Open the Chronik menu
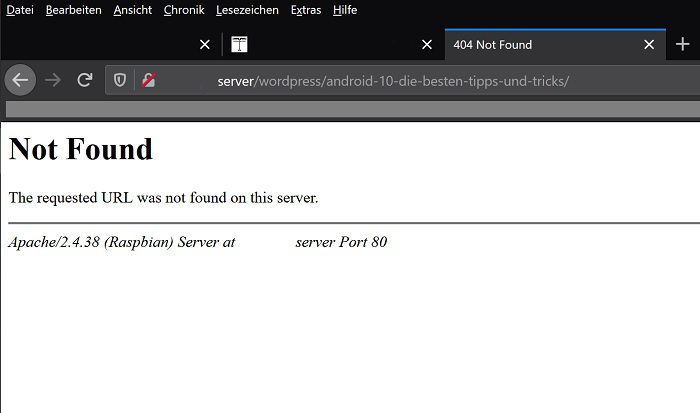 tap(183, 10)
